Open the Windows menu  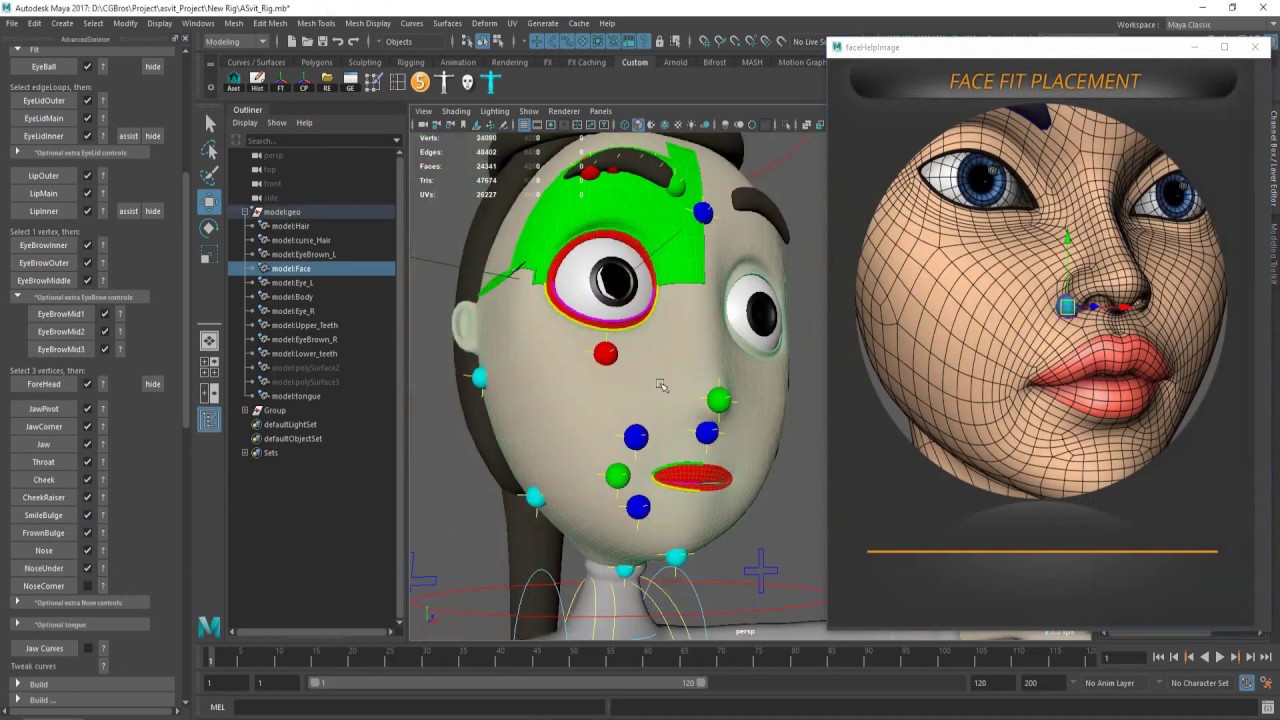tap(198, 23)
